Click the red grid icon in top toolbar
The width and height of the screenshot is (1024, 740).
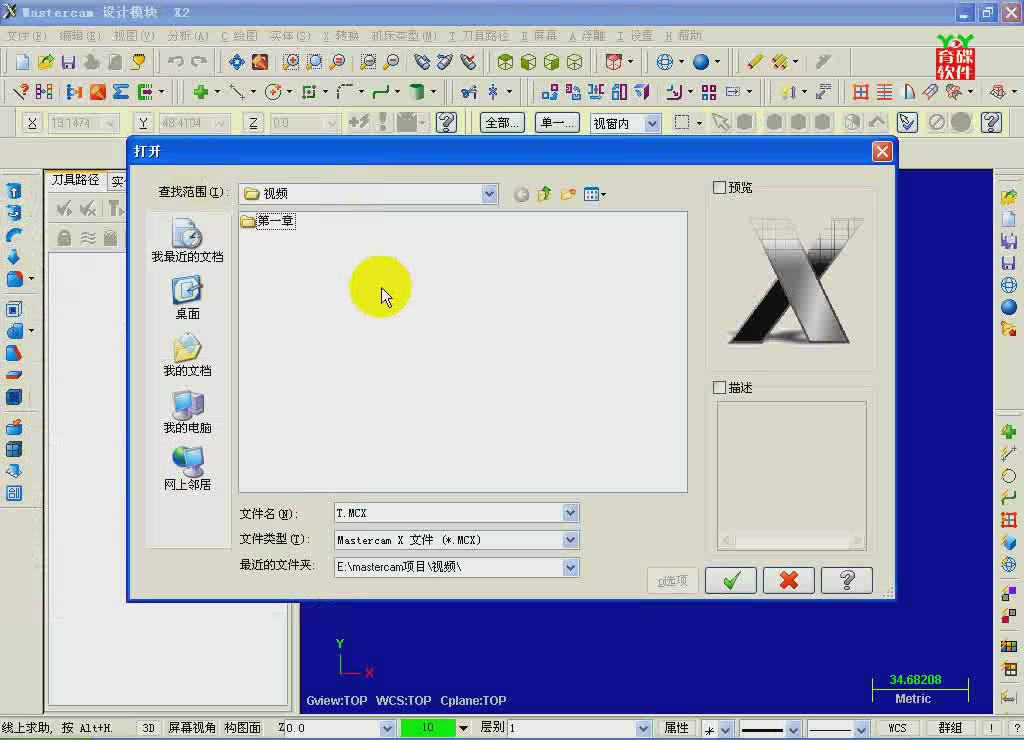pyautogui.click(x=861, y=92)
